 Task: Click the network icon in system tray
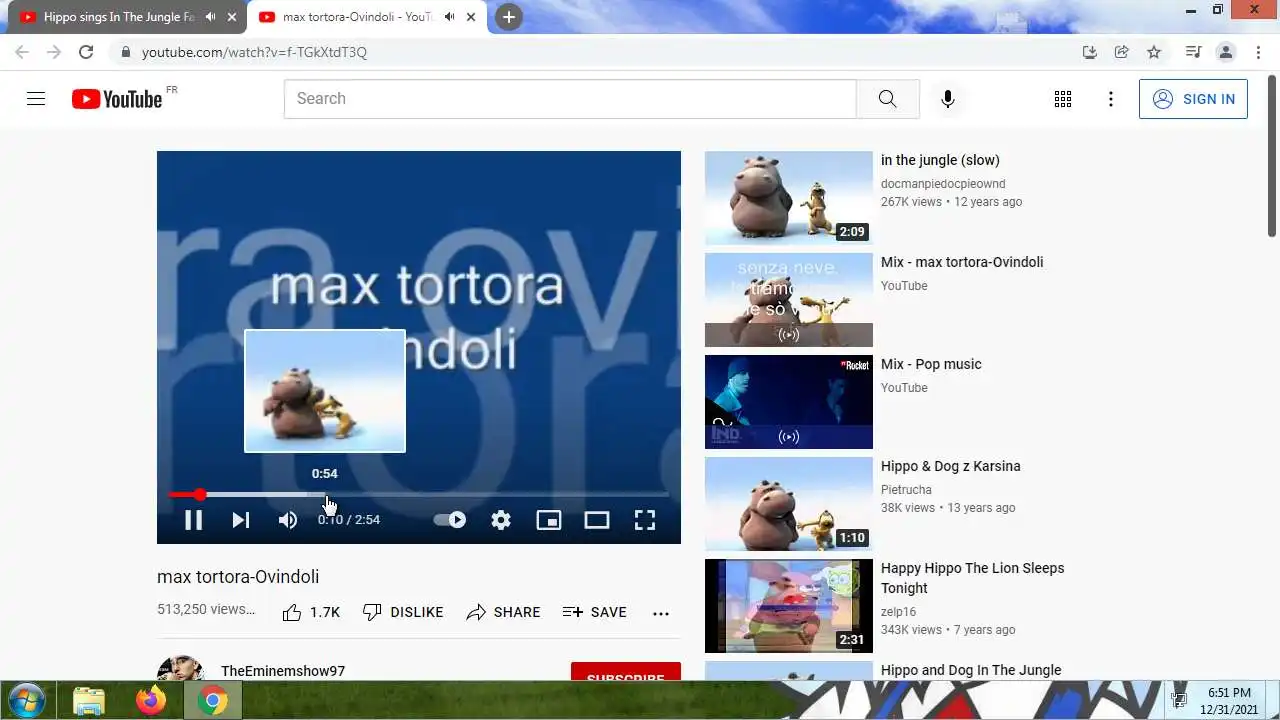[1179, 701]
